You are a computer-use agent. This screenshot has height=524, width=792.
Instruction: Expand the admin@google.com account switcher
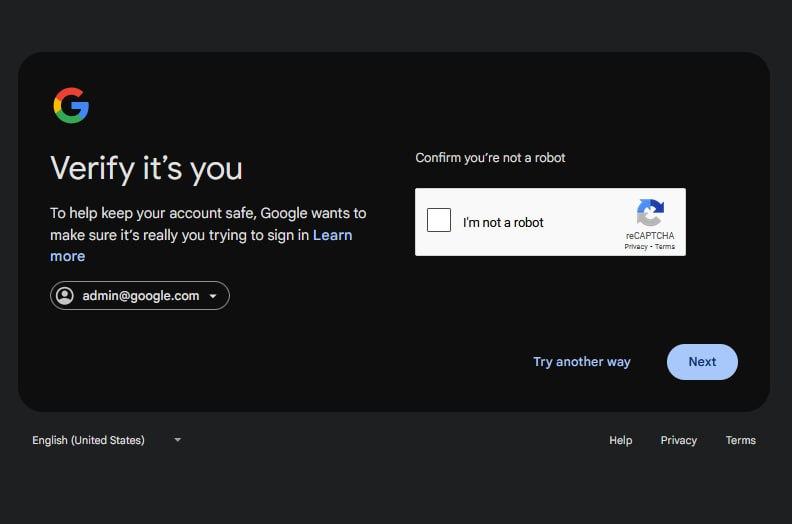click(140, 296)
